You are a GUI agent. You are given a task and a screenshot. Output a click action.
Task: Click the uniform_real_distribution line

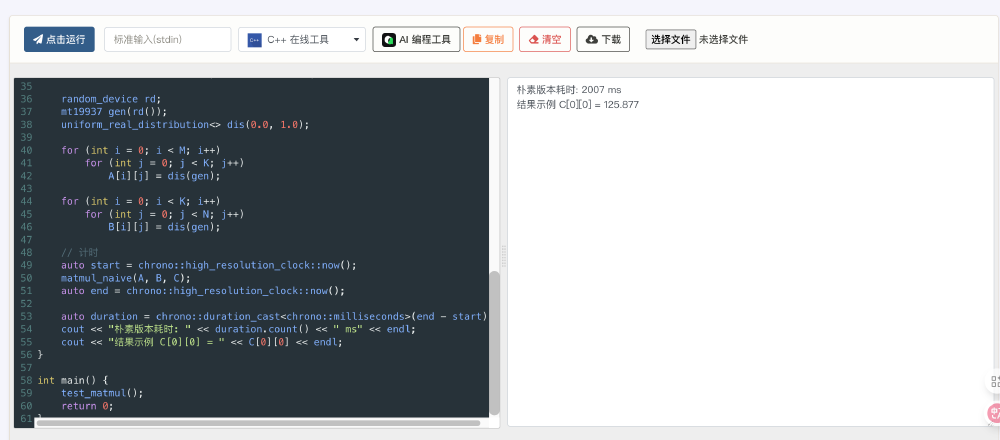click(x=185, y=124)
